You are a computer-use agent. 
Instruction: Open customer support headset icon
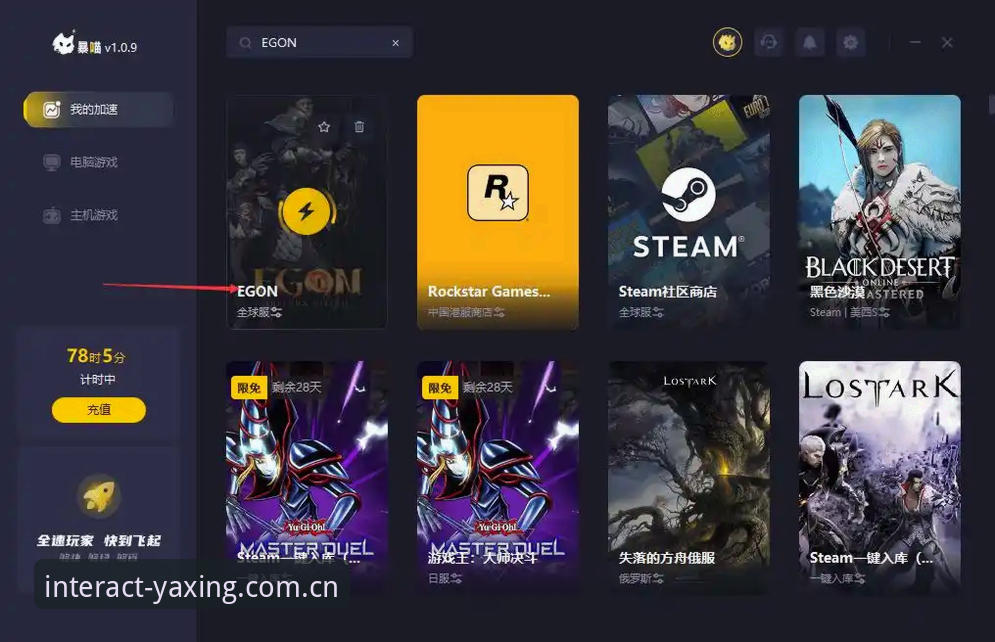[768, 43]
